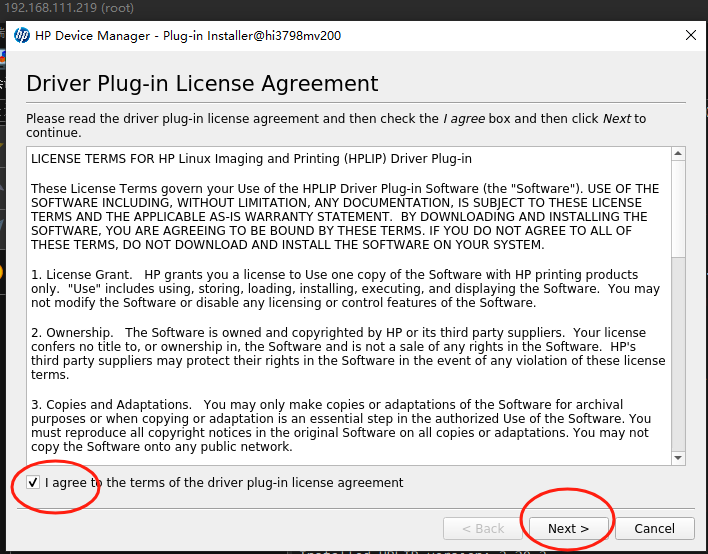Click the license agreement checkbox label text
The width and height of the screenshot is (708, 554).
pos(224,483)
